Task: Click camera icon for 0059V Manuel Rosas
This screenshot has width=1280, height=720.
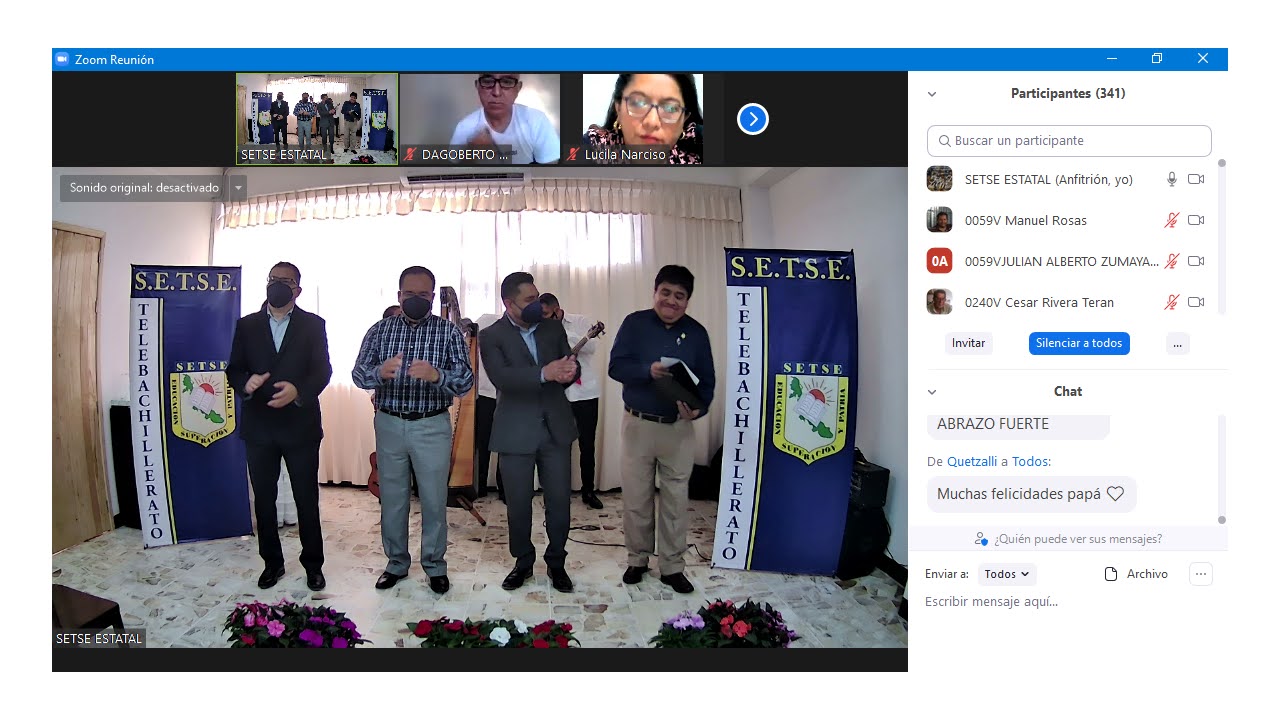Action: [1196, 220]
